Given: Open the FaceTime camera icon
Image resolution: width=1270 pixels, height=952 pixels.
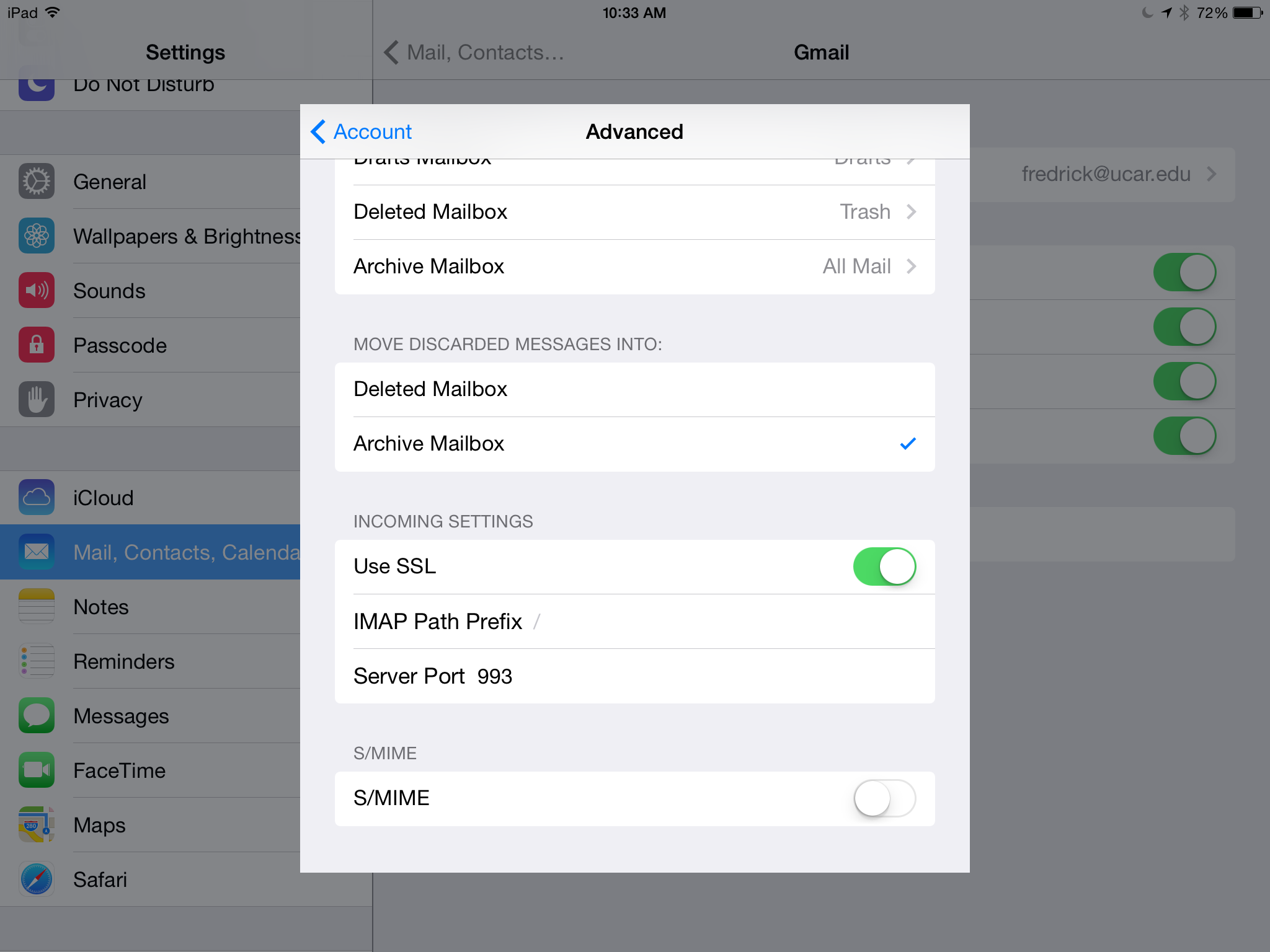Looking at the screenshot, I should (37, 770).
